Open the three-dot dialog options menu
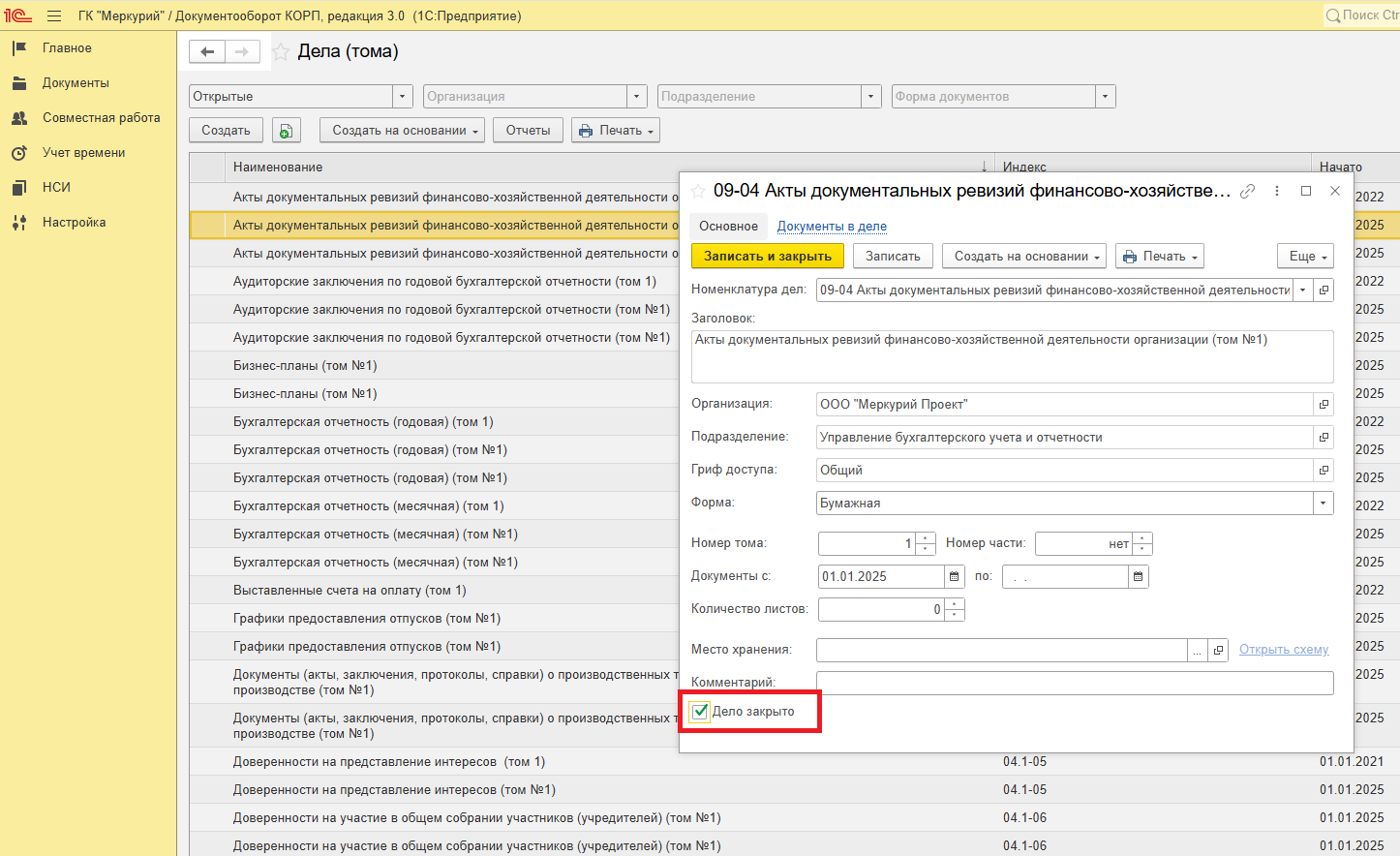Viewport: 1400px width, 856px height. pyautogui.click(x=1277, y=192)
